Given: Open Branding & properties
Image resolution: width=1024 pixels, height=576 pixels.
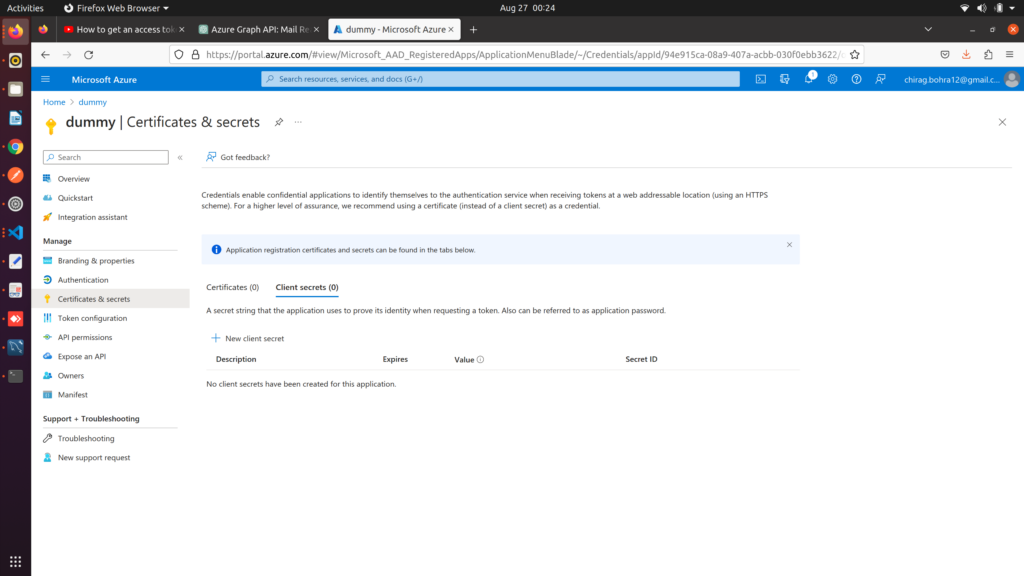Looking at the screenshot, I should [x=95, y=261].
